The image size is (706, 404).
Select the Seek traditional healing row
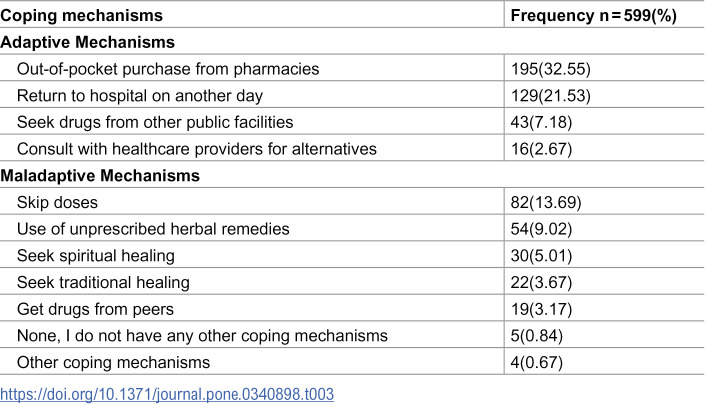(x=352, y=282)
